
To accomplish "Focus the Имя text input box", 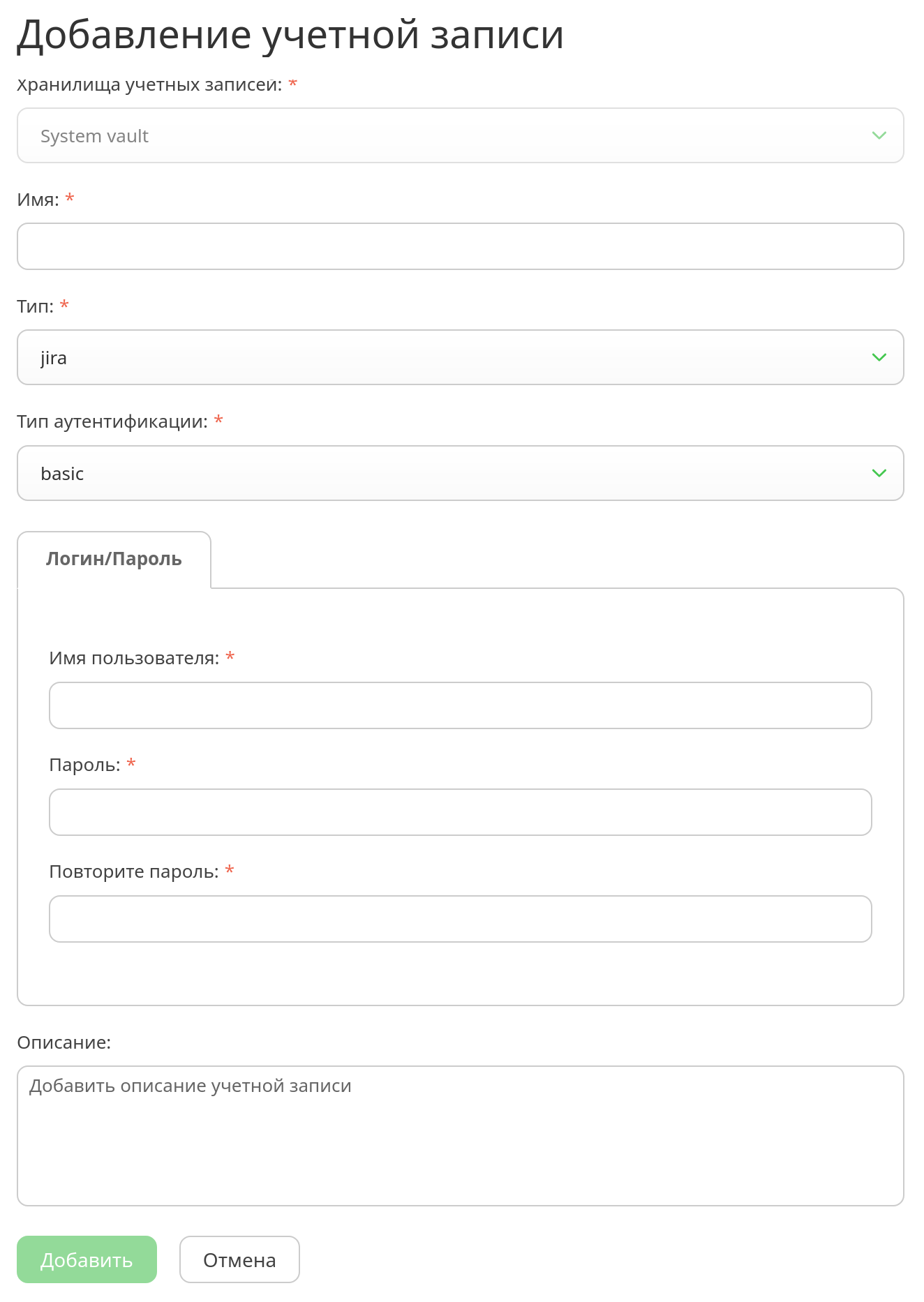I will [461, 246].
